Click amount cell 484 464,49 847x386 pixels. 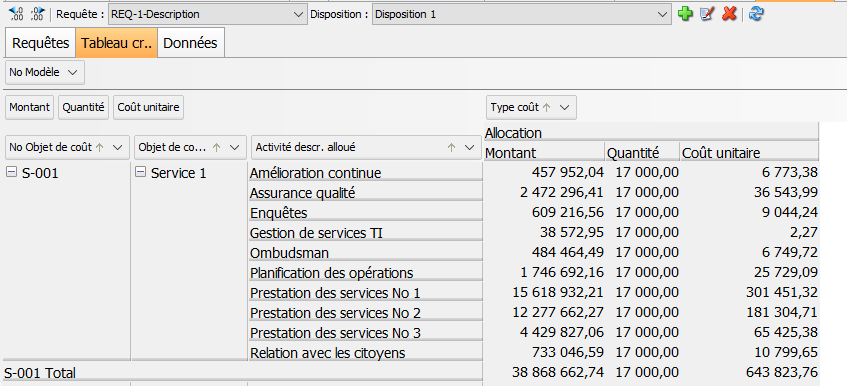point(544,252)
